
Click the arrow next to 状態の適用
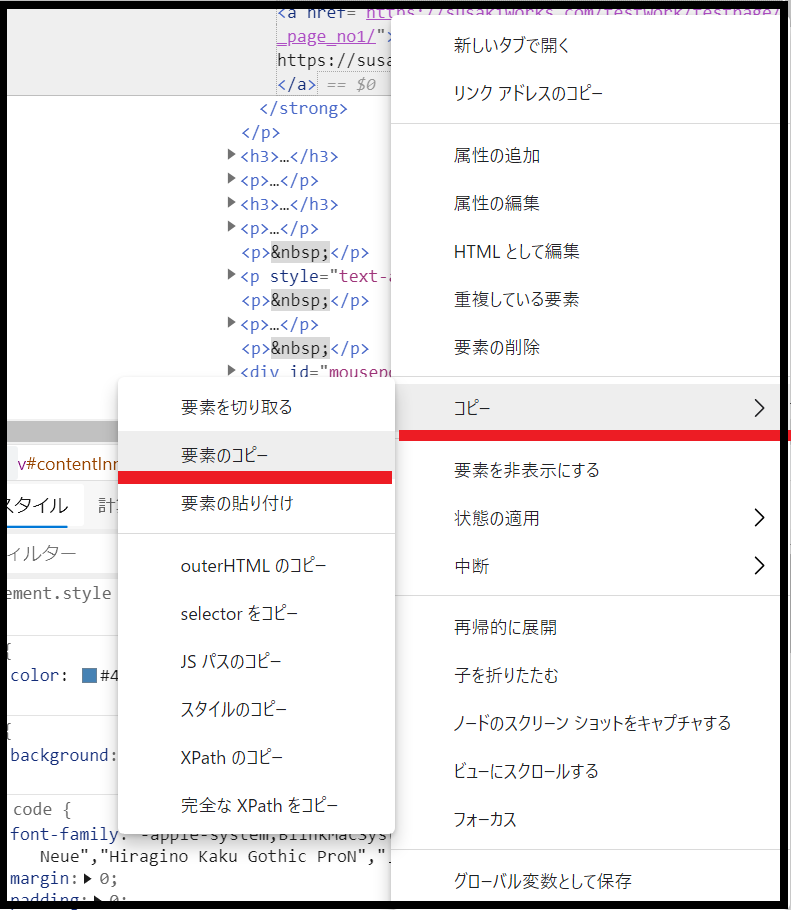pos(759,518)
